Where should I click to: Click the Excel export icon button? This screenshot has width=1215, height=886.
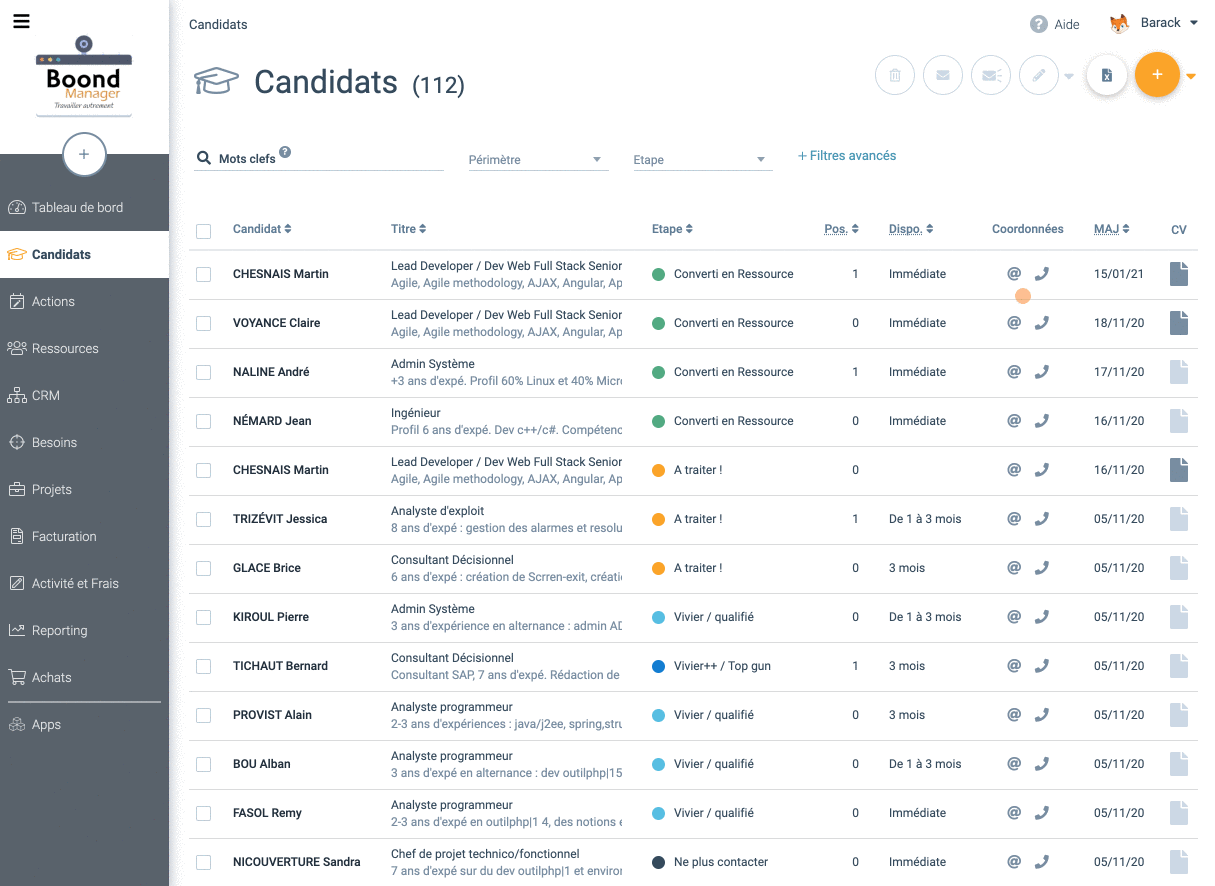coord(1106,75)
